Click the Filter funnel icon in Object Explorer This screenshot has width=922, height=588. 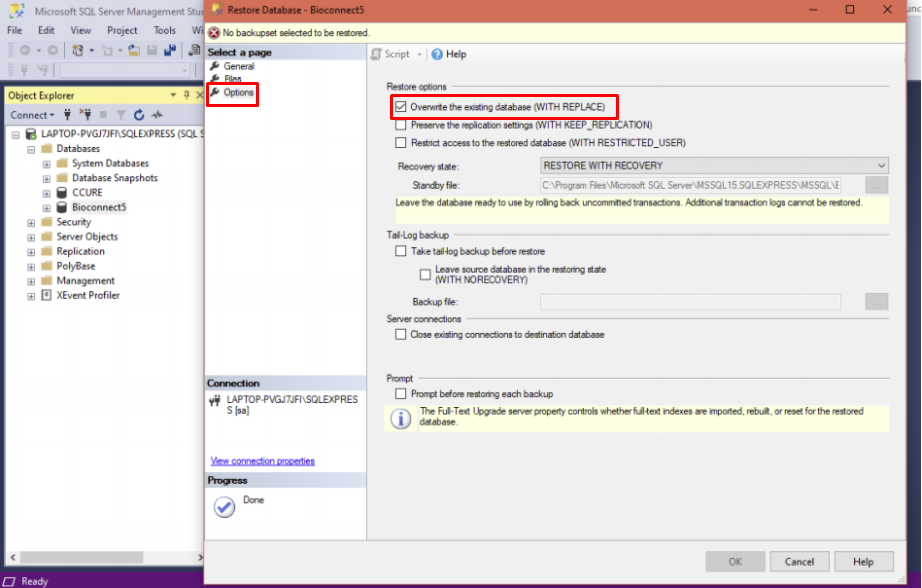[121, 115]
